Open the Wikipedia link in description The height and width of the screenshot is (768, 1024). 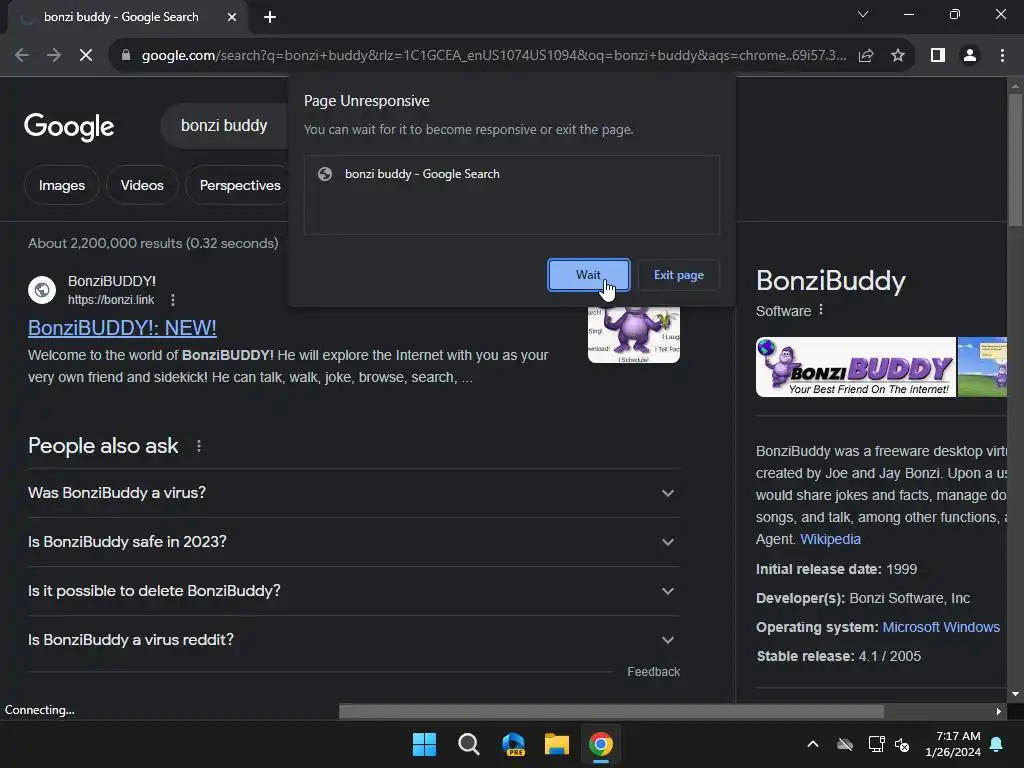click(x=830, y=539)
